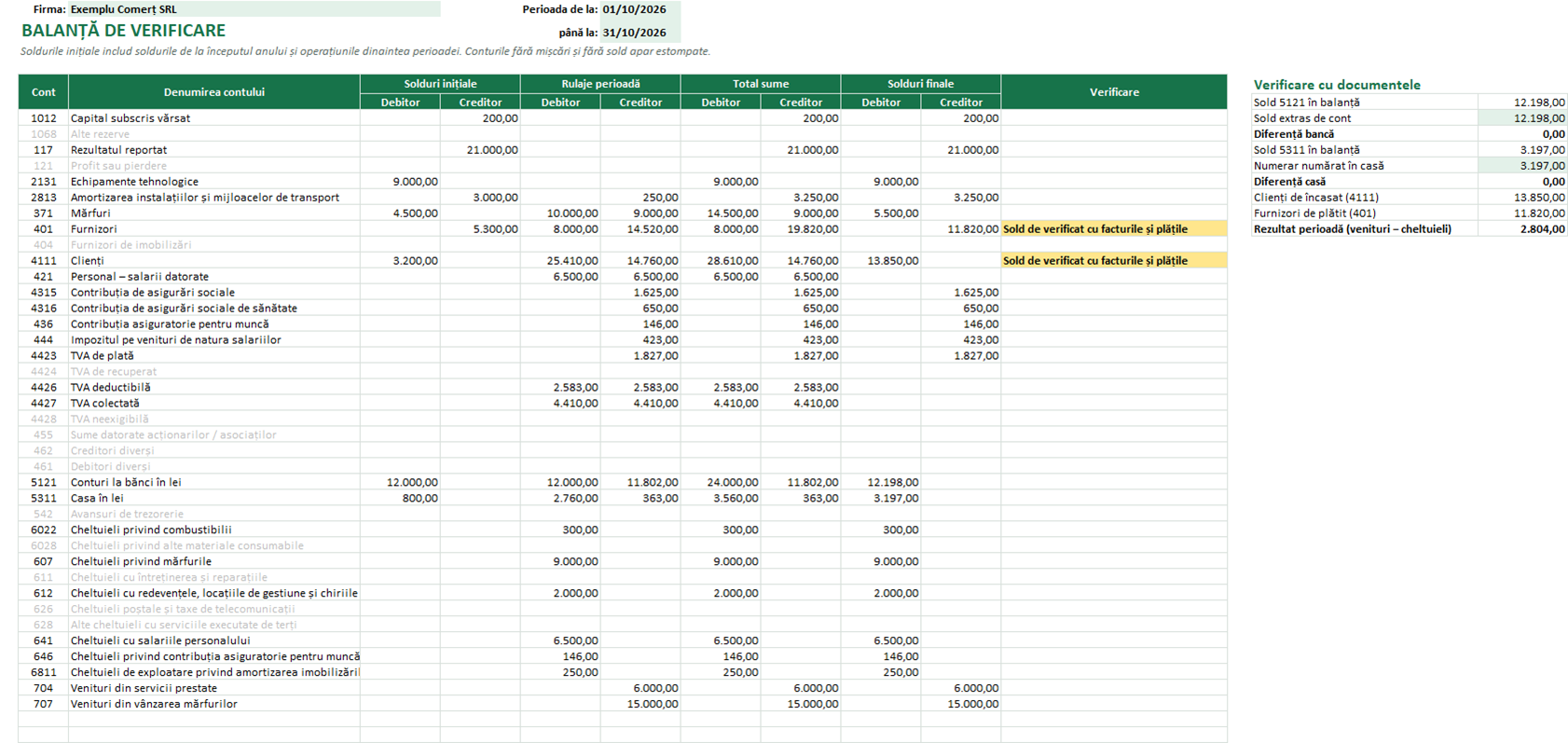Viewport: 1568px width, 743px height.
Task: Select the "Rezultatul reportat" account name
Action: (x=119, y=150)
